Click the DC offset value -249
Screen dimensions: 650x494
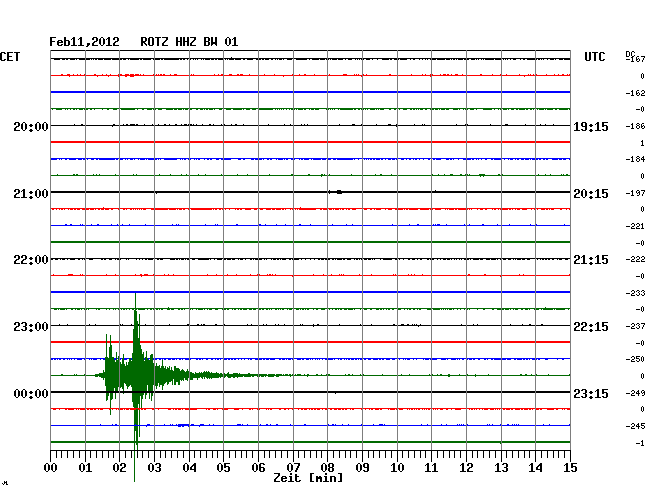pos(635,393)
